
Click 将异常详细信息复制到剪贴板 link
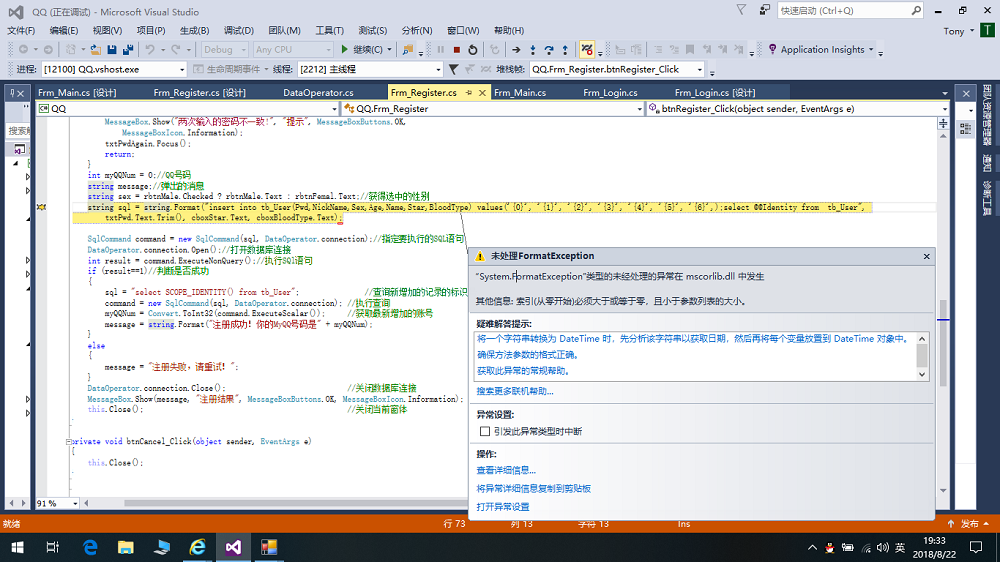(x=534, y=489)
